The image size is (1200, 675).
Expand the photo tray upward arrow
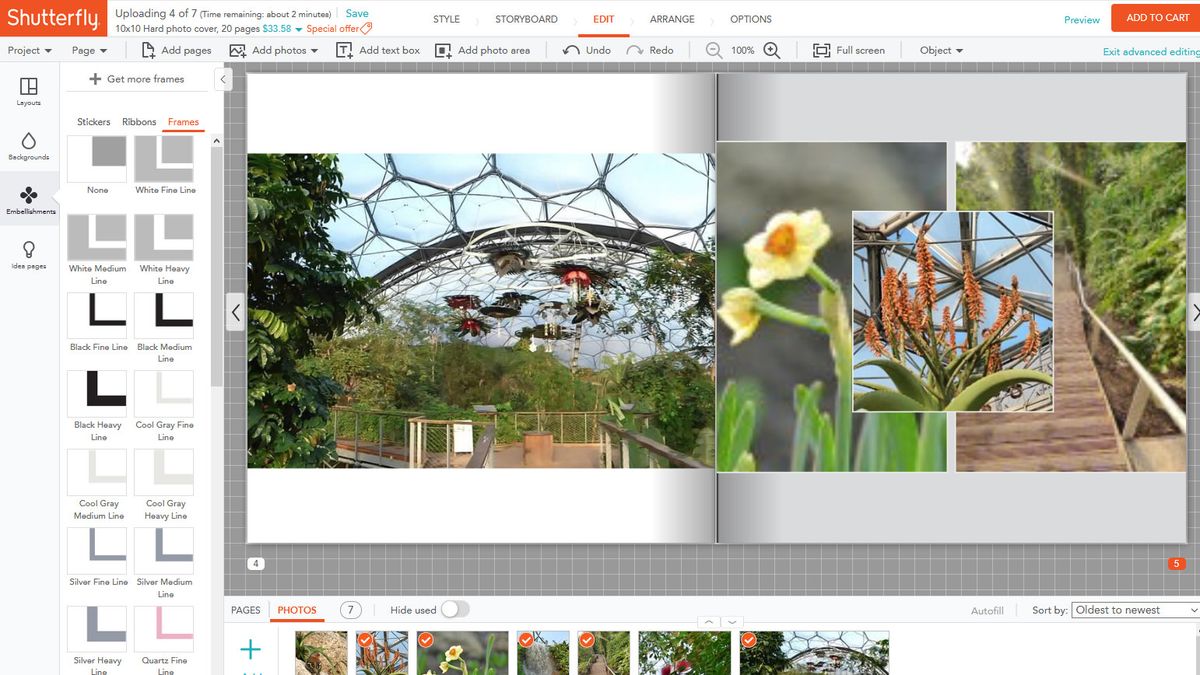(x=709, y=622)
